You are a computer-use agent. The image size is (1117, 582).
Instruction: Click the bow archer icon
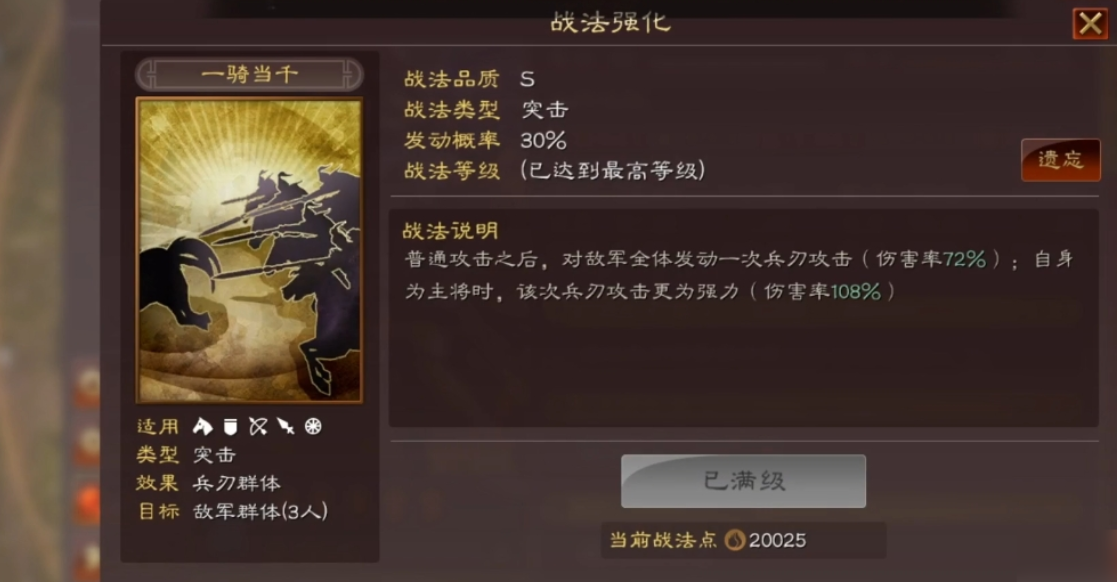[x=258, y=426]
